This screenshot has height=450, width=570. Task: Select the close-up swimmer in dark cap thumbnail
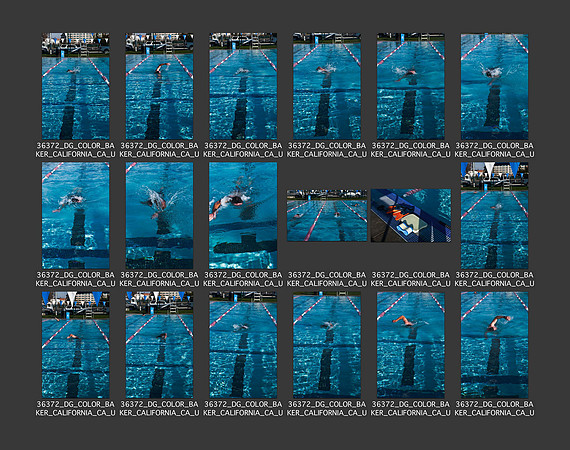[x=243, y=215]
